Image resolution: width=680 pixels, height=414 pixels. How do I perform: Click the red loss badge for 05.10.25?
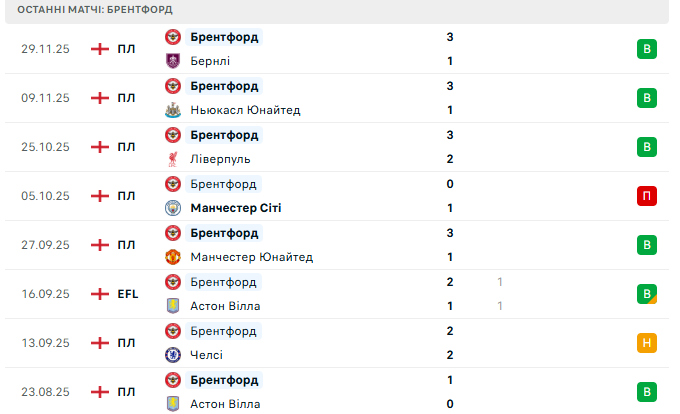[646, 196]
